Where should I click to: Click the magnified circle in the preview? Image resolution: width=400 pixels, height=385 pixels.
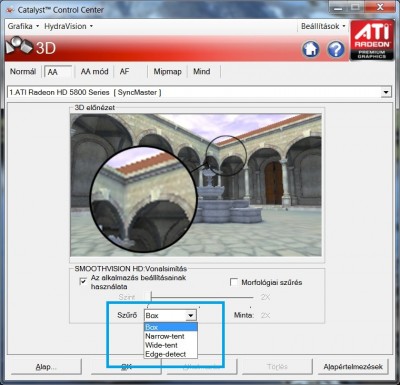pos(144,200)
